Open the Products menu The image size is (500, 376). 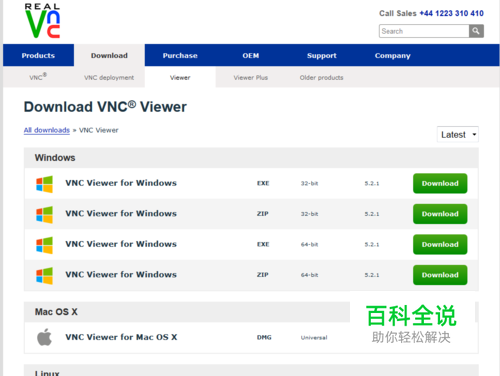click(x=38, y=55)
